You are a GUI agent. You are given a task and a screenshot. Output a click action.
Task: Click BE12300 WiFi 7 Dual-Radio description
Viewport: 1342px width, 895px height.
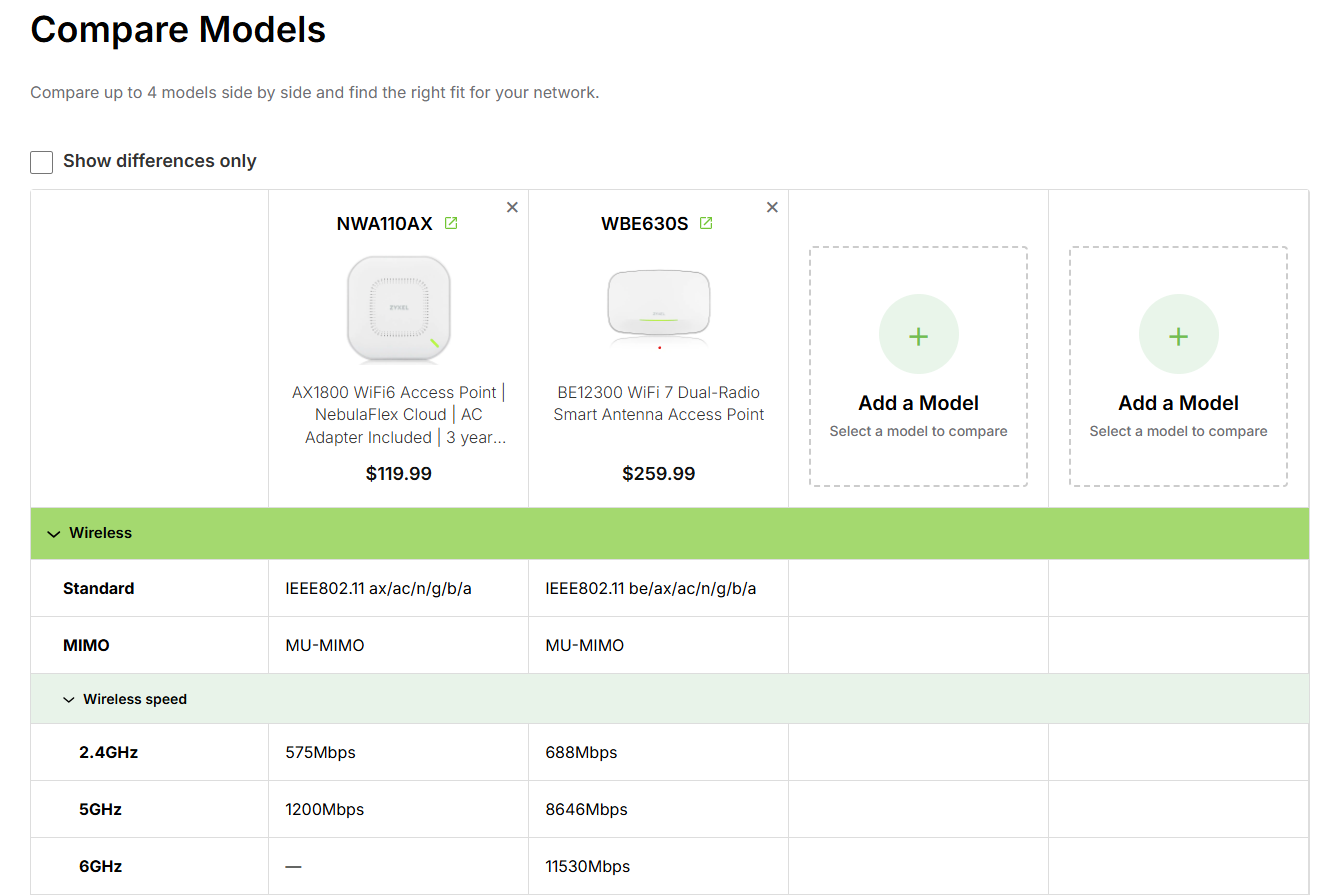click(659, 404)
